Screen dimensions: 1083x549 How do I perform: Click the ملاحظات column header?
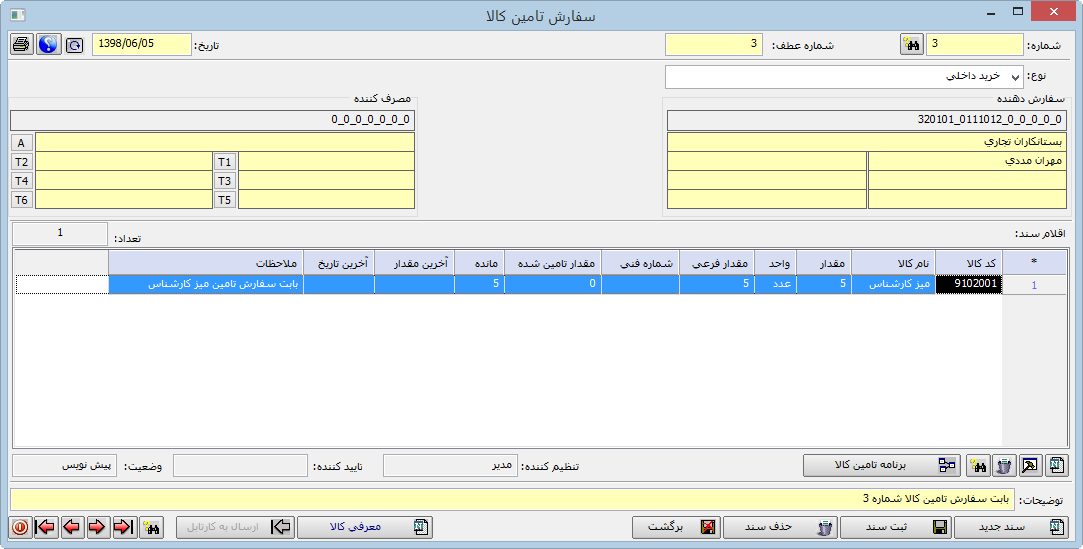206,263
